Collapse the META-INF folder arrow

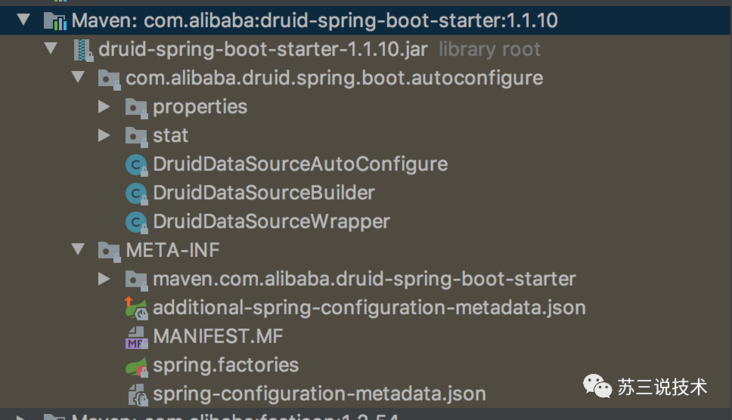pyautogui.click(x=79, y=250)
